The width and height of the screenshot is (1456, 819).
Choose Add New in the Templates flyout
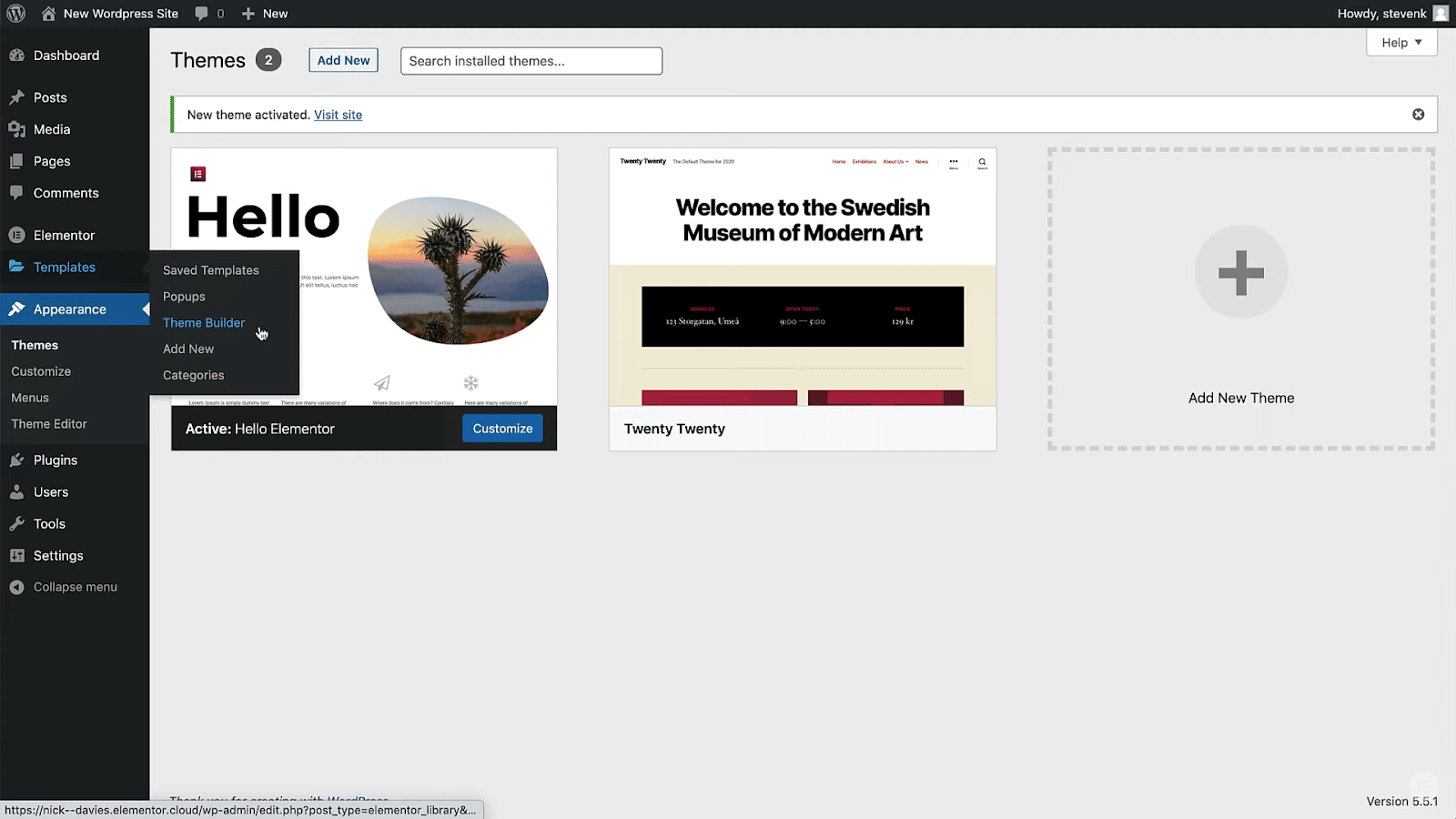click(188, 349)
